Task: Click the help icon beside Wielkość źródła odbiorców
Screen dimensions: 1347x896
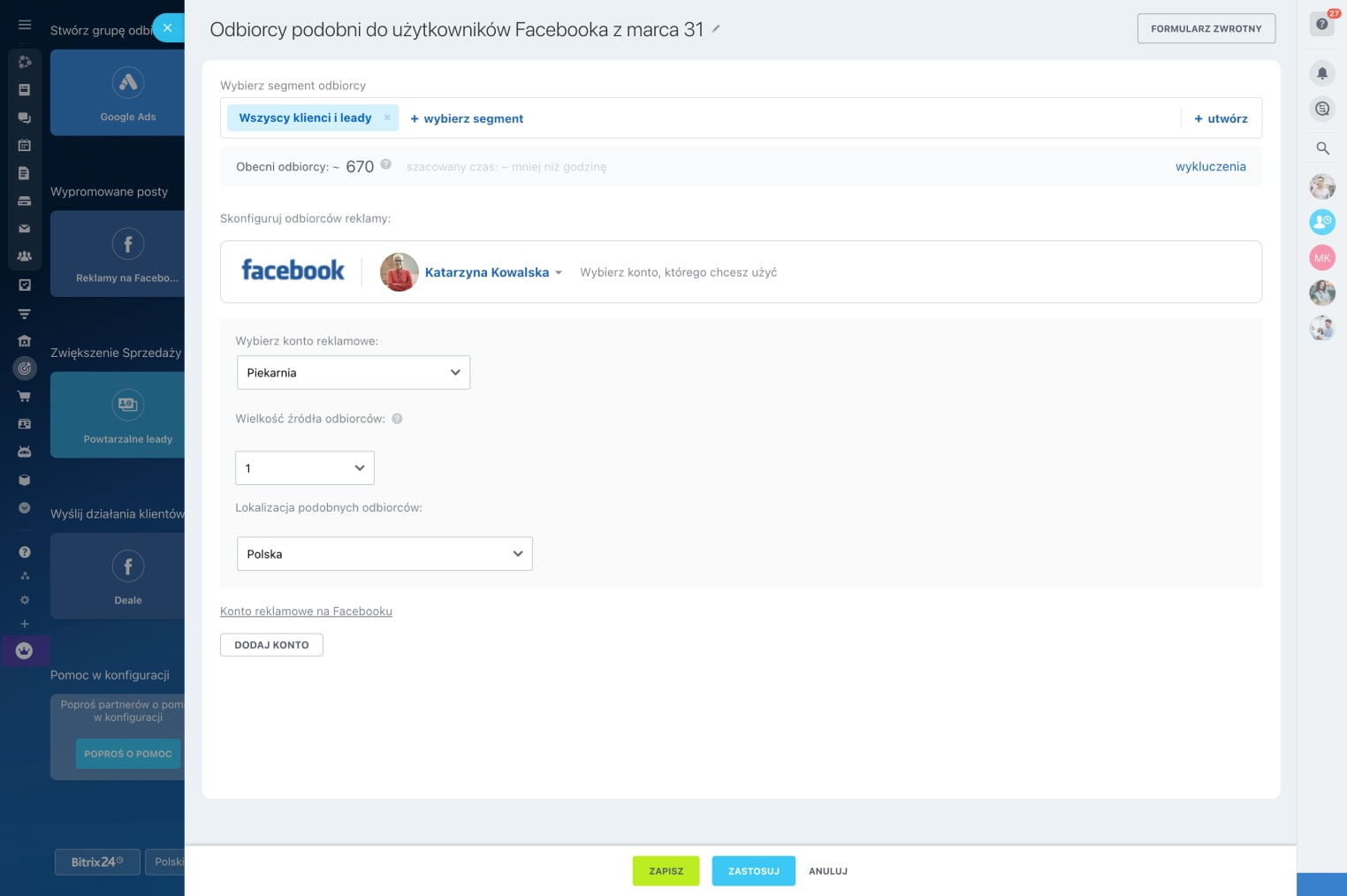Action: [x=397, y=419]
